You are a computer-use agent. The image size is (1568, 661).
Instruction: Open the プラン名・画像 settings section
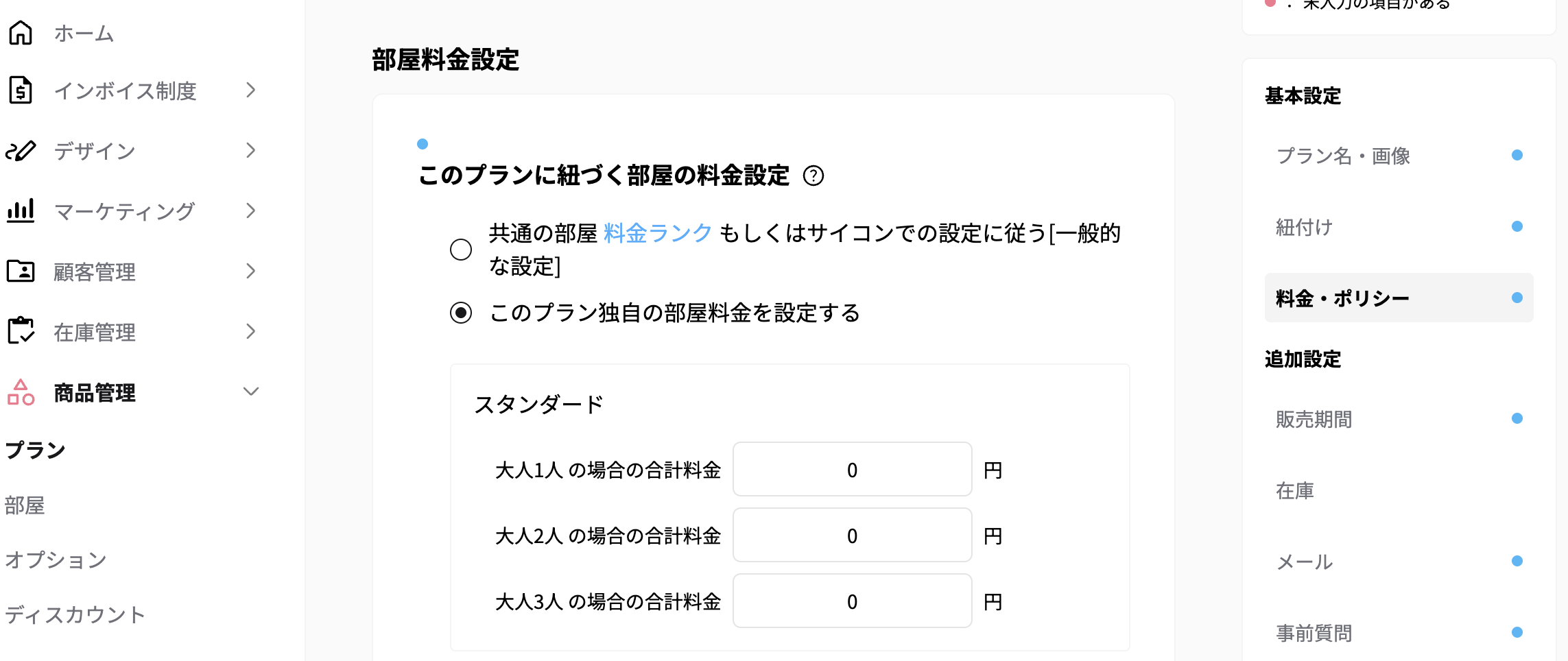[x=1344, y=156]
